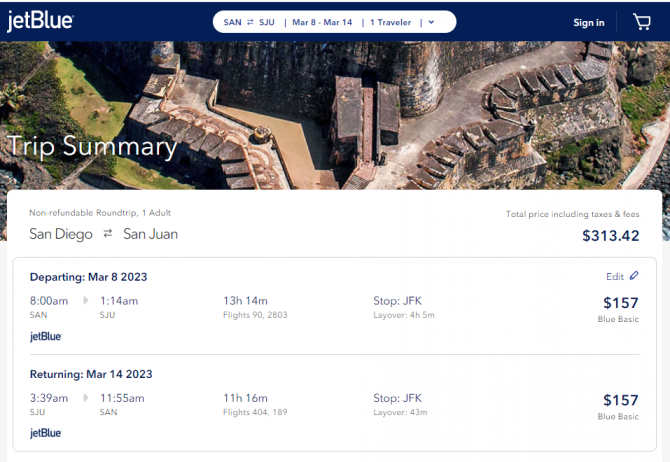Image resolution: width=670 pixels, height=462 pixels.
Task: Click the JetBlue logo in header
Action: 40,21
